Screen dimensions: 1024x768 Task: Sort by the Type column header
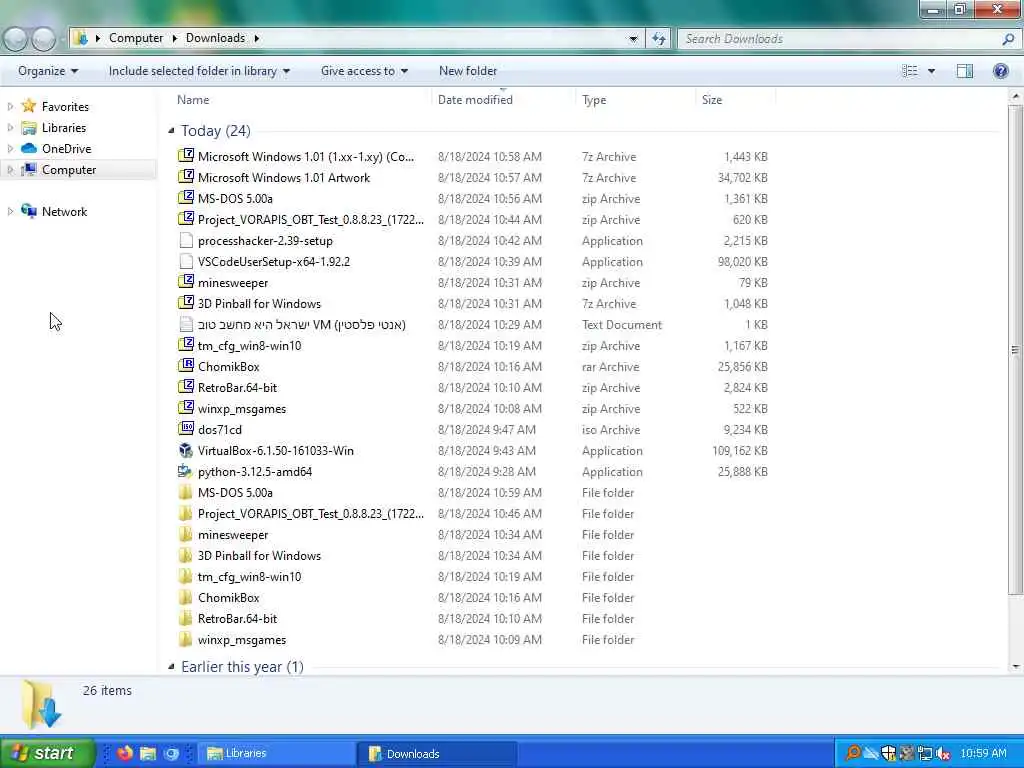click(x=594, y=99)
